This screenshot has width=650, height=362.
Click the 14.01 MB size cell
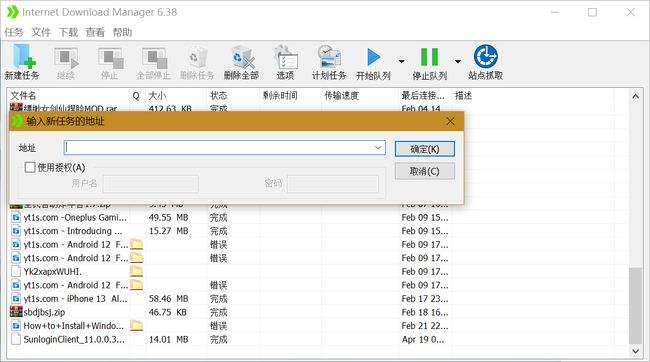(x=169, y=339)
